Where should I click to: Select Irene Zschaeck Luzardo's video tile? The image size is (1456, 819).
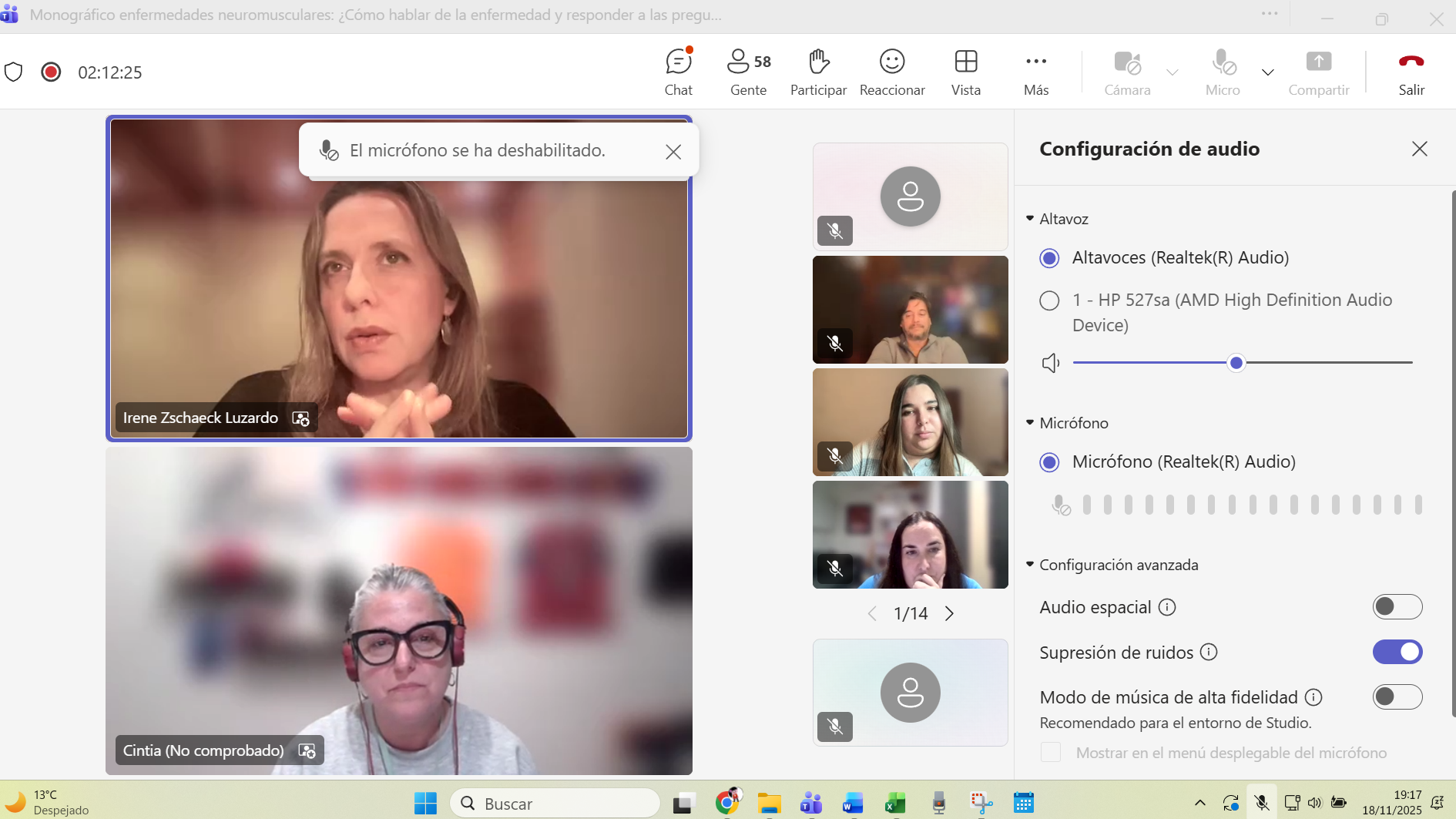click(399, 278)
